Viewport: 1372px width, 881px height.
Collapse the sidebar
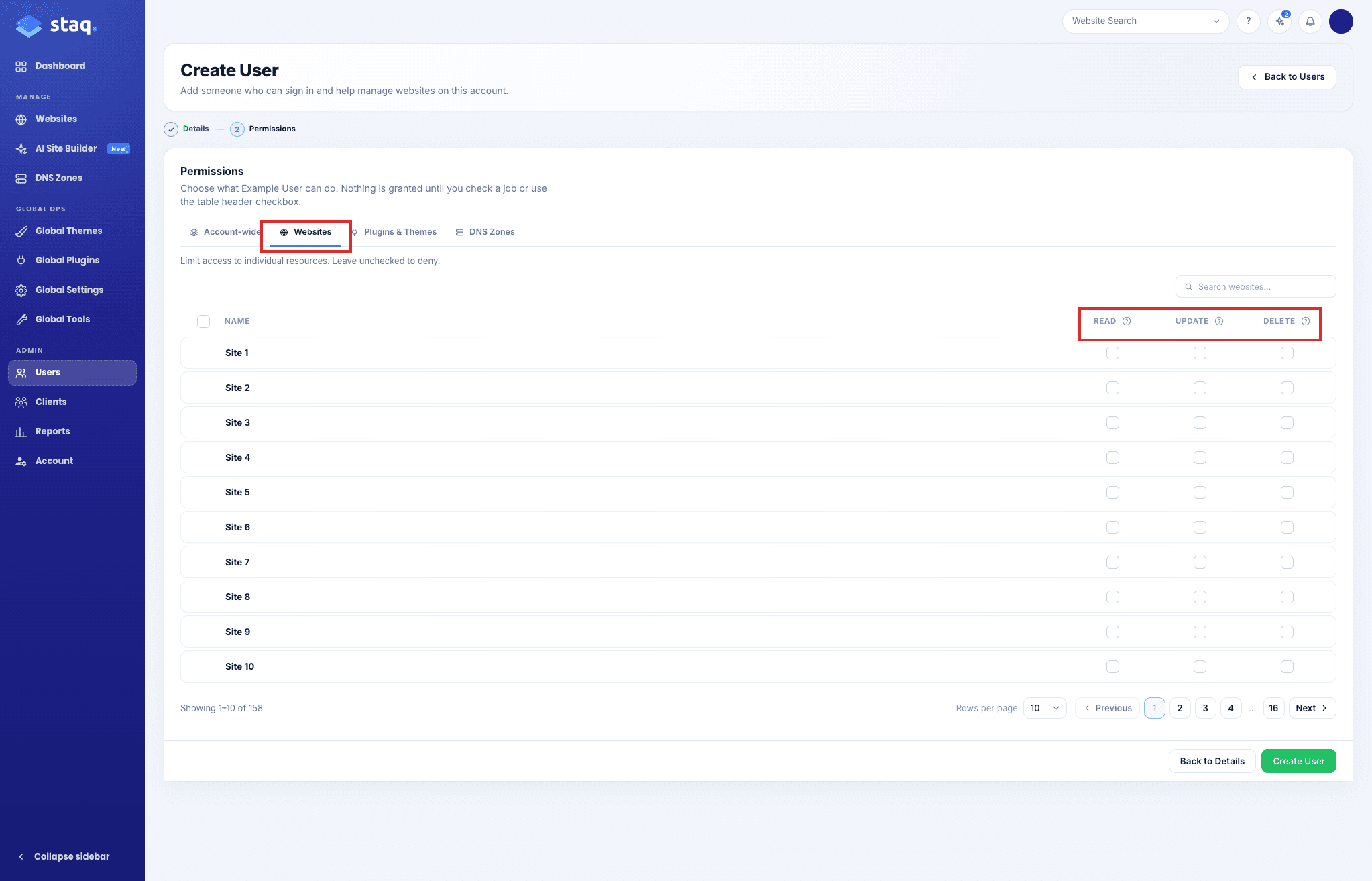pos(64,856)
